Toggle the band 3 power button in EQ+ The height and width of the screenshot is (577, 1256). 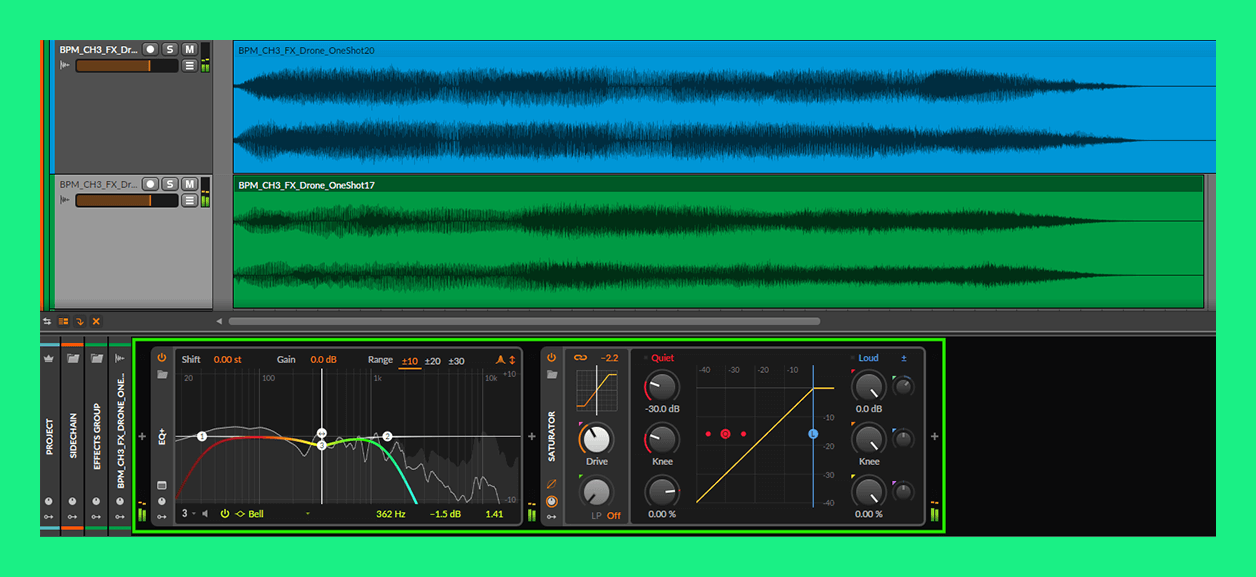(225, 514)
